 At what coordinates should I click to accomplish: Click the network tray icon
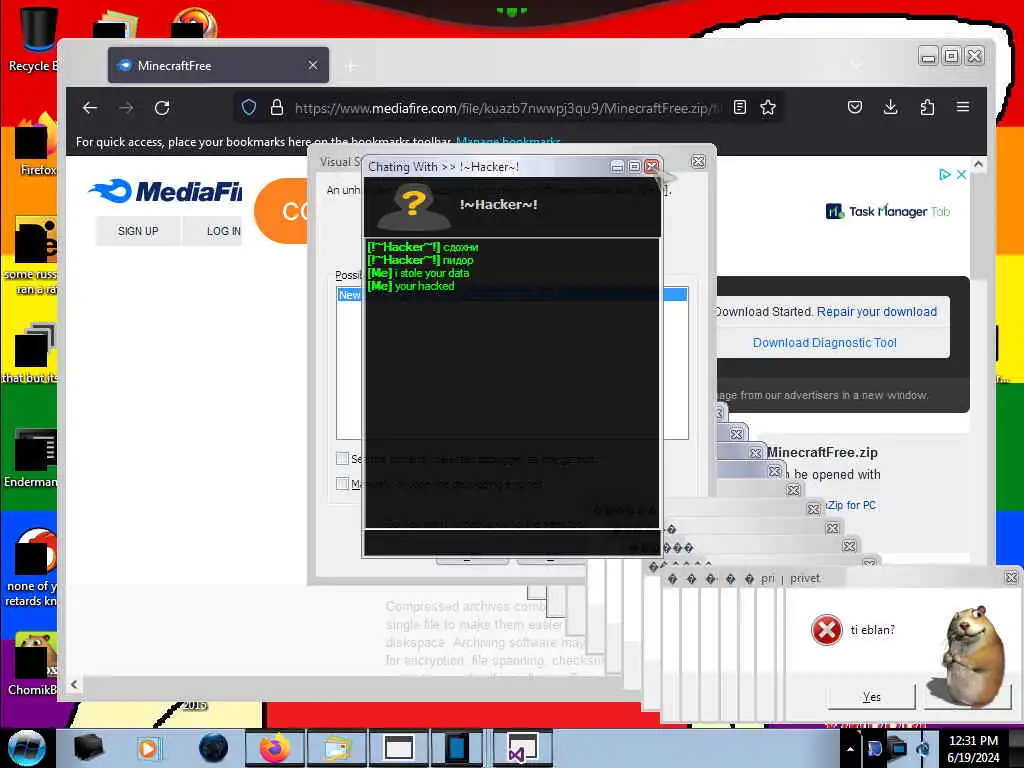[x=898, y=748]
